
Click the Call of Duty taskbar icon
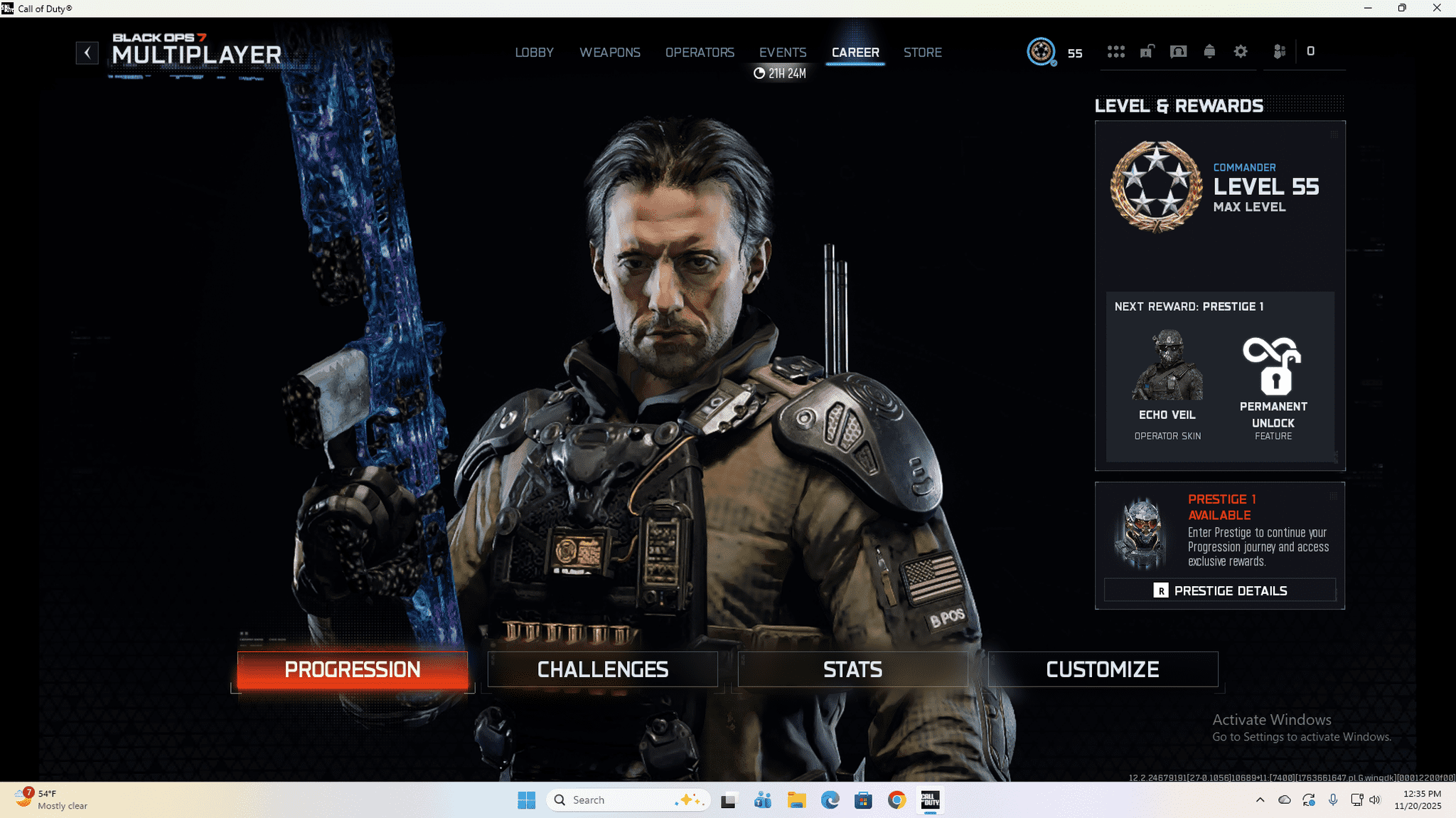[930, 801]
